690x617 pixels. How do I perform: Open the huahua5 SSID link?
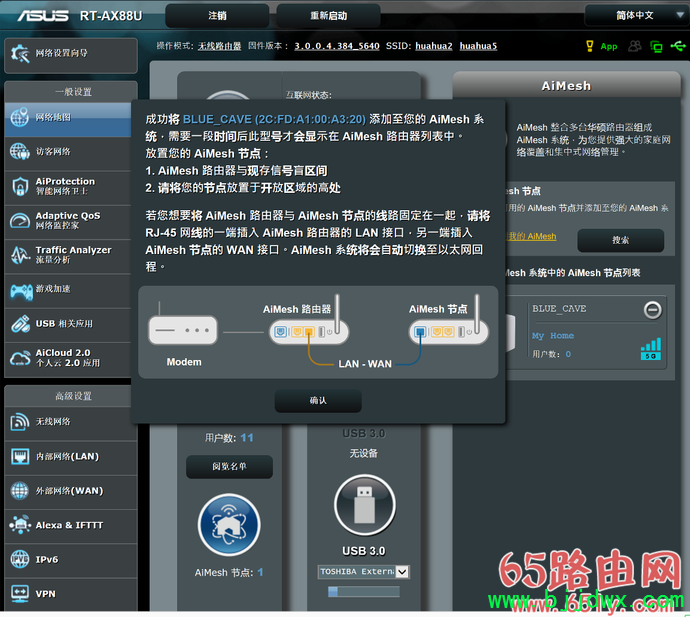tap(478, 46)
